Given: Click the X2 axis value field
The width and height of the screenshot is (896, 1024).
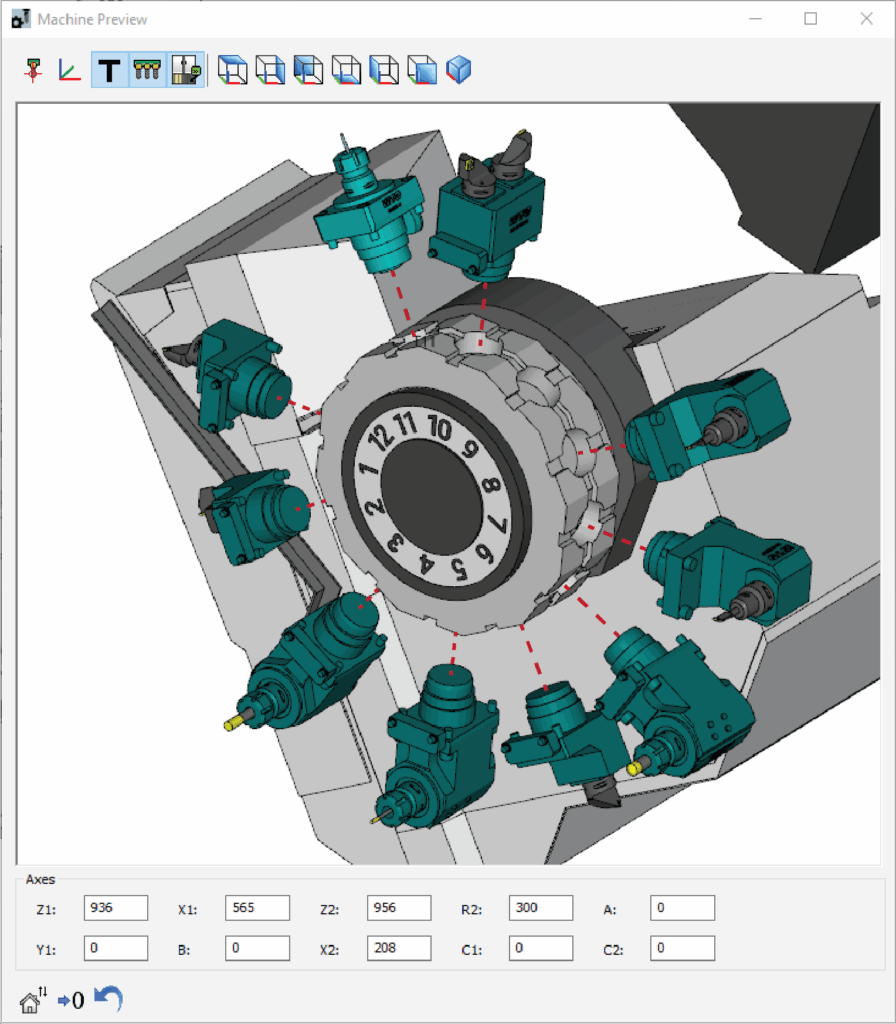Looking at the screenshot, I should (x=399, y=948).
